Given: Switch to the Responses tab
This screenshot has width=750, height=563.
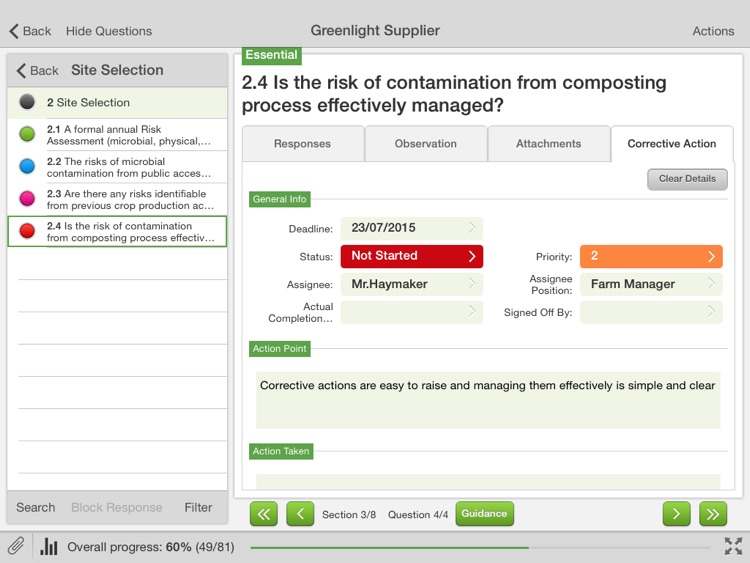Looking at the screenshot, I should [x=303, y=144].
